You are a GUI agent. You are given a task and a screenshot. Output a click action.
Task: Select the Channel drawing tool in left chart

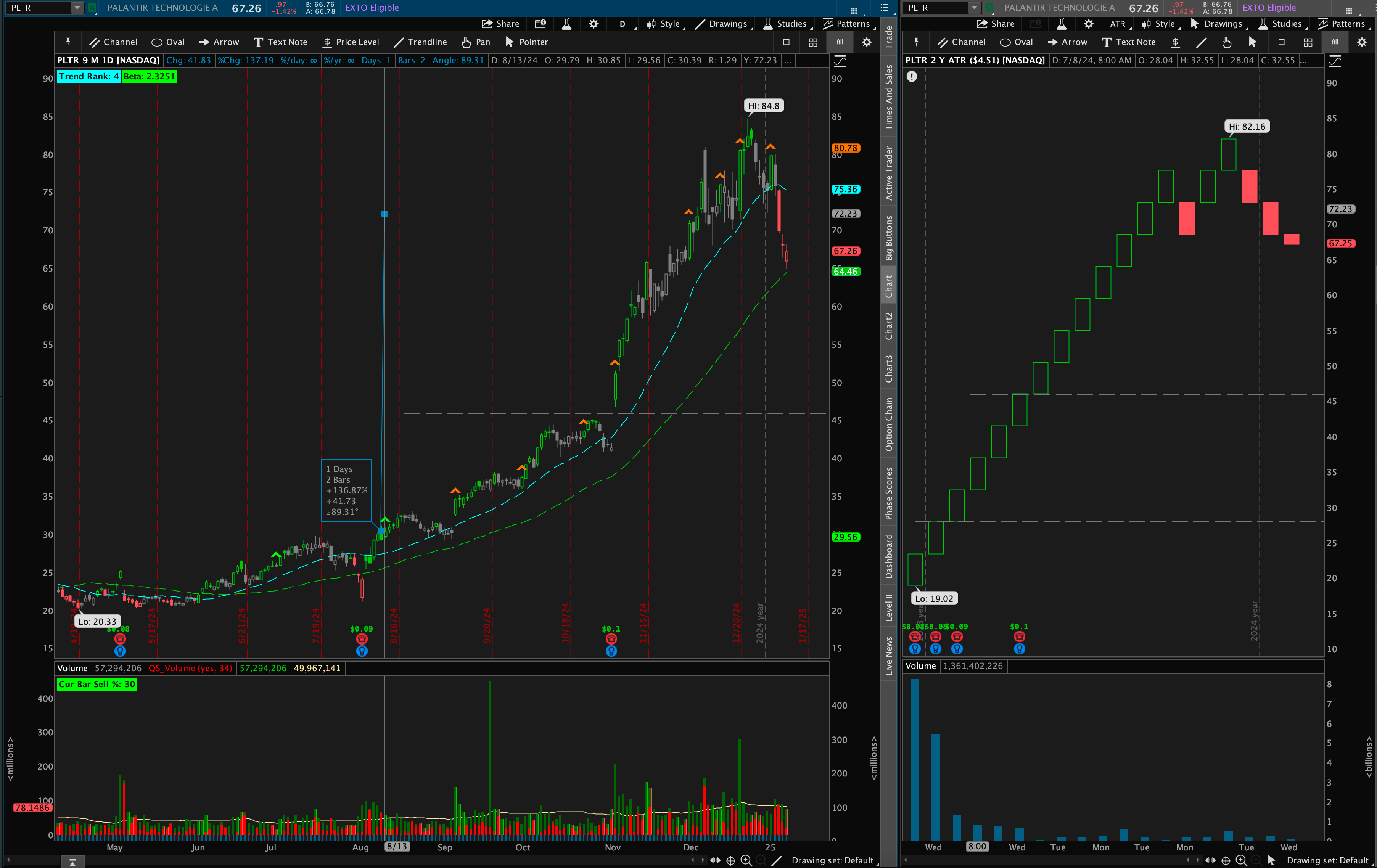[x=113, y=42]
